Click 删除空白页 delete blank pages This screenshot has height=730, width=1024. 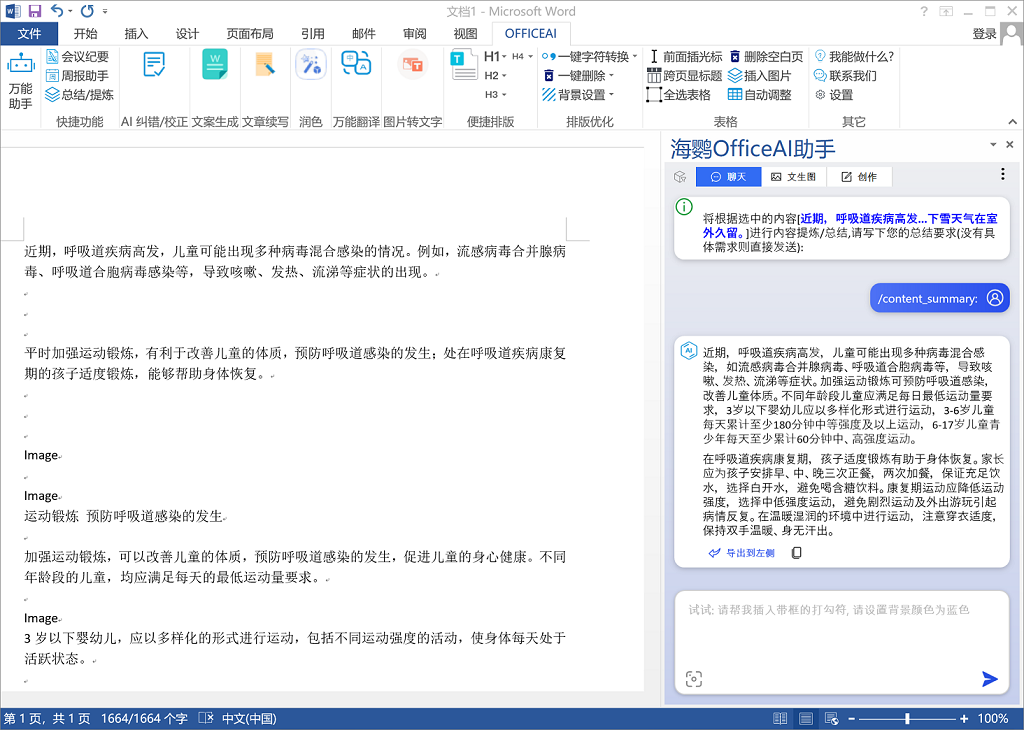click(766, 57)
